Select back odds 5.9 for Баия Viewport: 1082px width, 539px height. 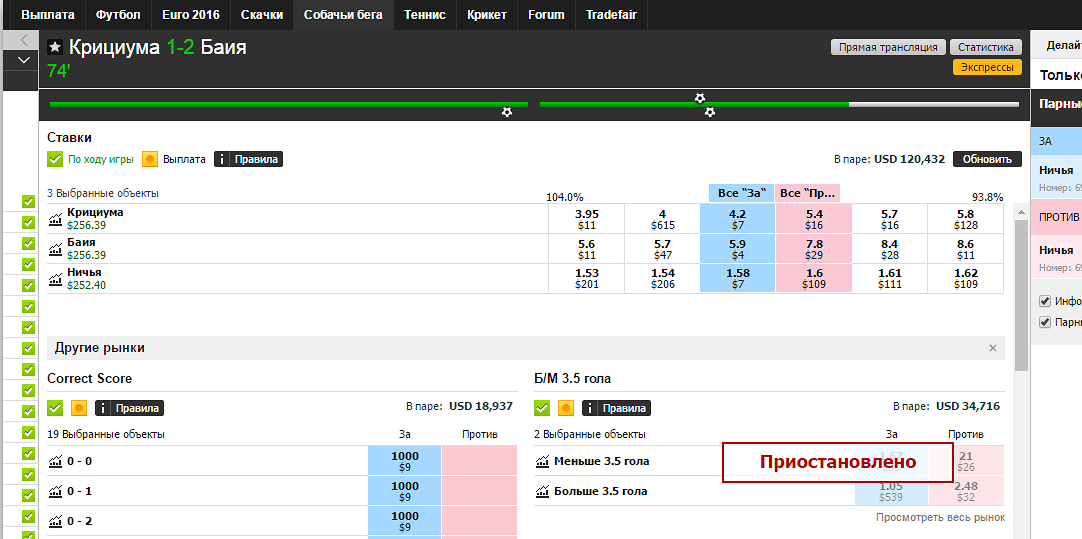pyautogui.click(x=738, y=248)
